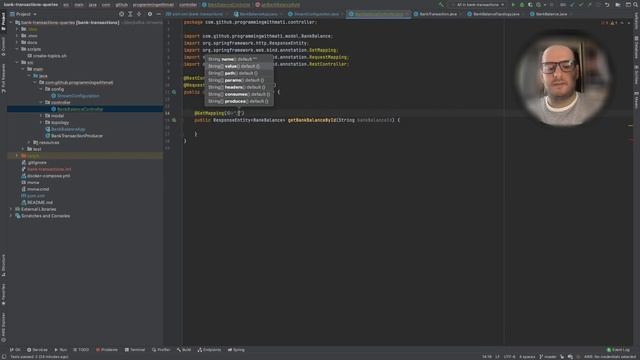
Task: Click the Run with Coverage icon
Action: click(530, 4)
